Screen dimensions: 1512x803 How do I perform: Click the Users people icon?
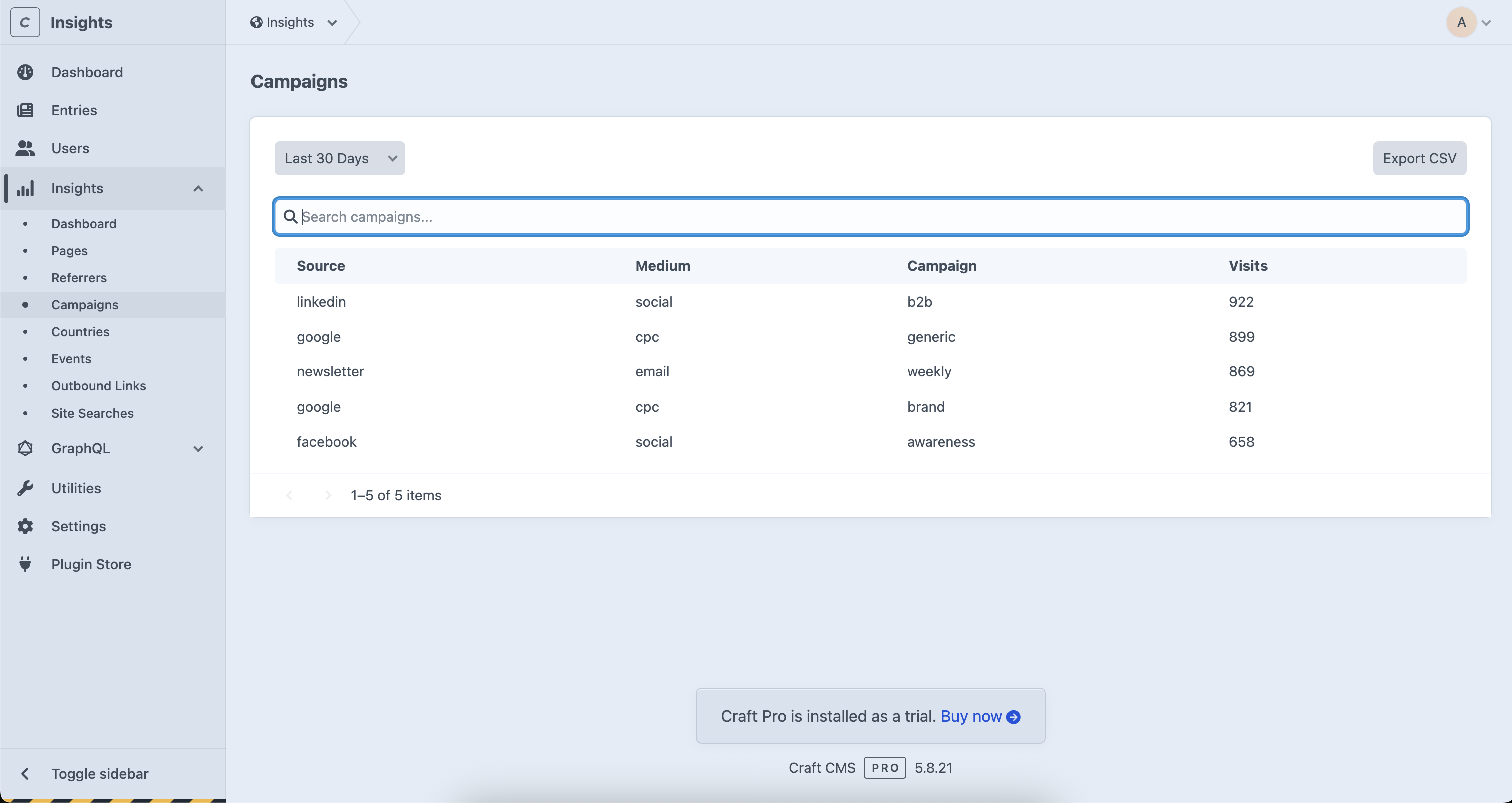coord(25,148)
